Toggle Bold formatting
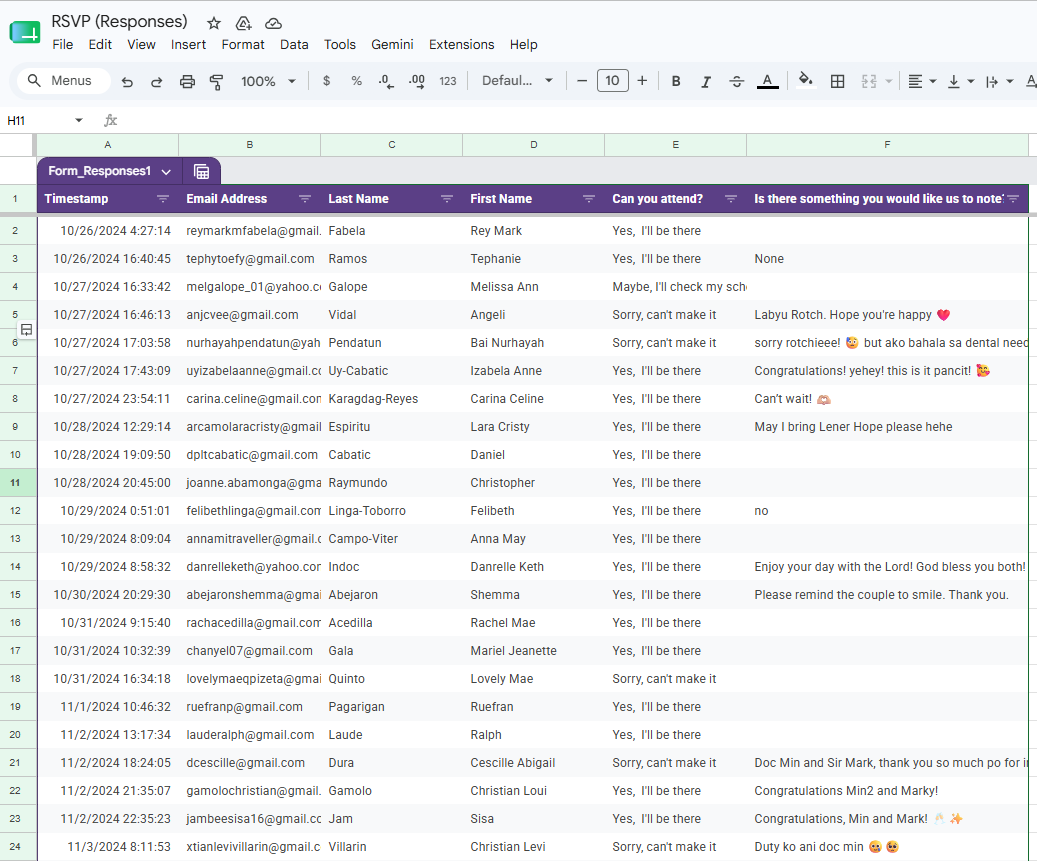1037x861 pixels. tap(676, 81)
